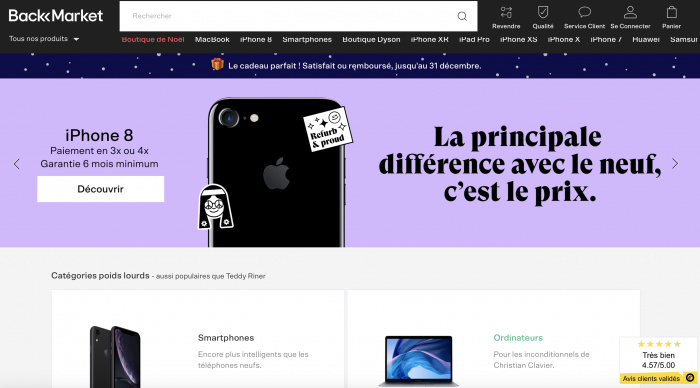The height and width of the screenshot is (388, 700).
Task: Click the 'Très bien 4.57/5.00' rating text
Action: click(658, 360)
